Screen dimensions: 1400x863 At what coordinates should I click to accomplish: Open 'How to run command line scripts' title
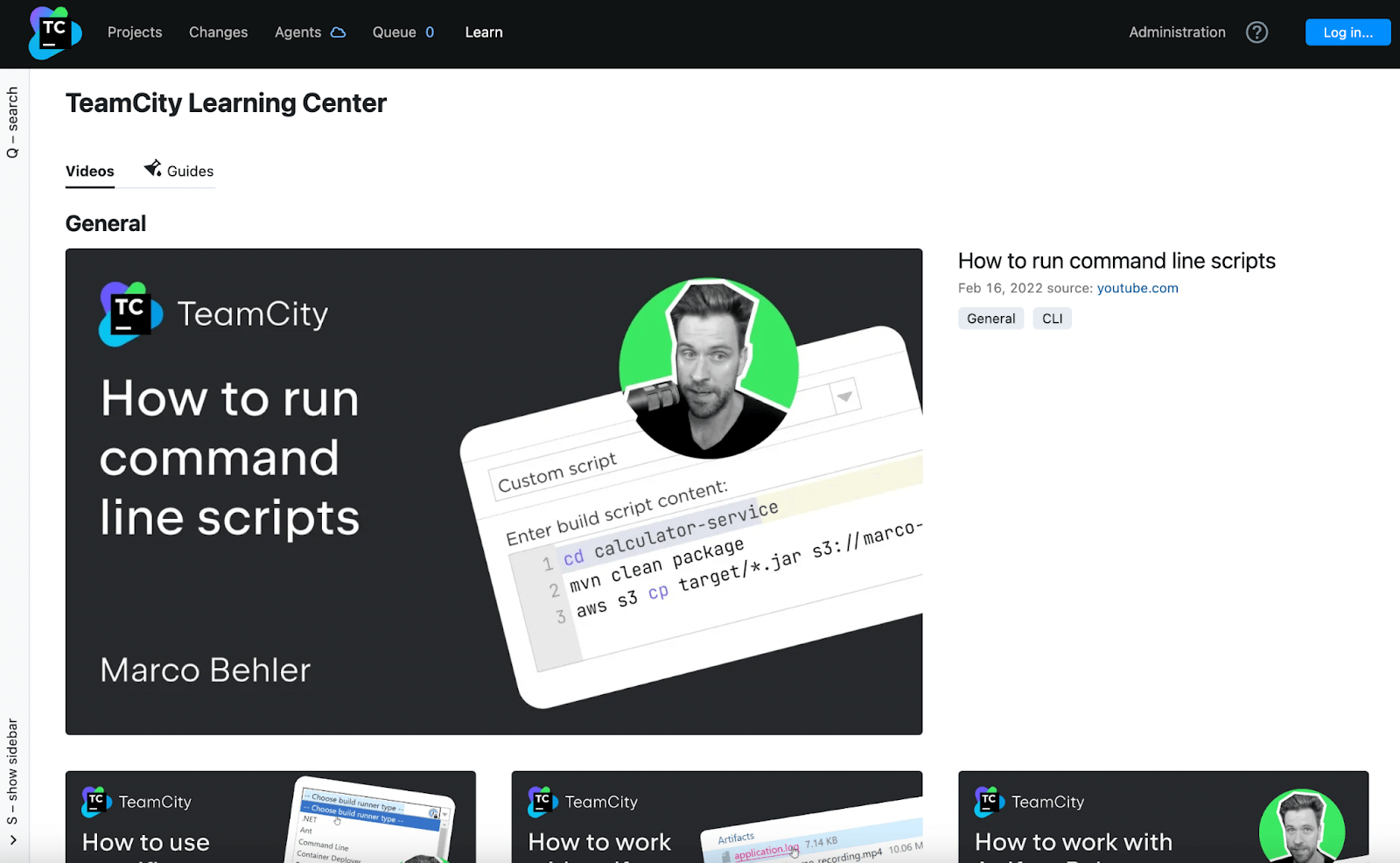[1116, 261]
